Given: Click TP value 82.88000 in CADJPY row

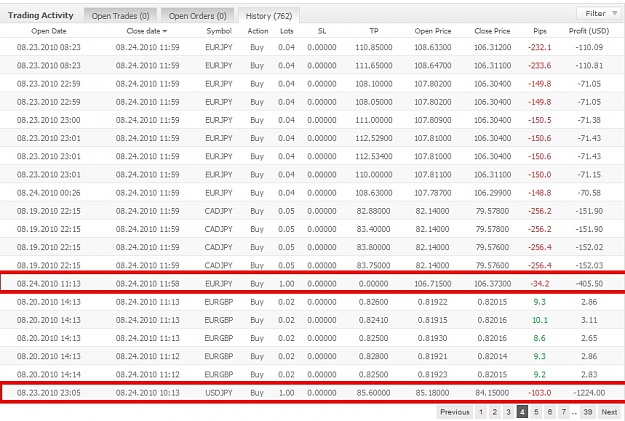Looking at the screenshot, I should coord(373,211).
